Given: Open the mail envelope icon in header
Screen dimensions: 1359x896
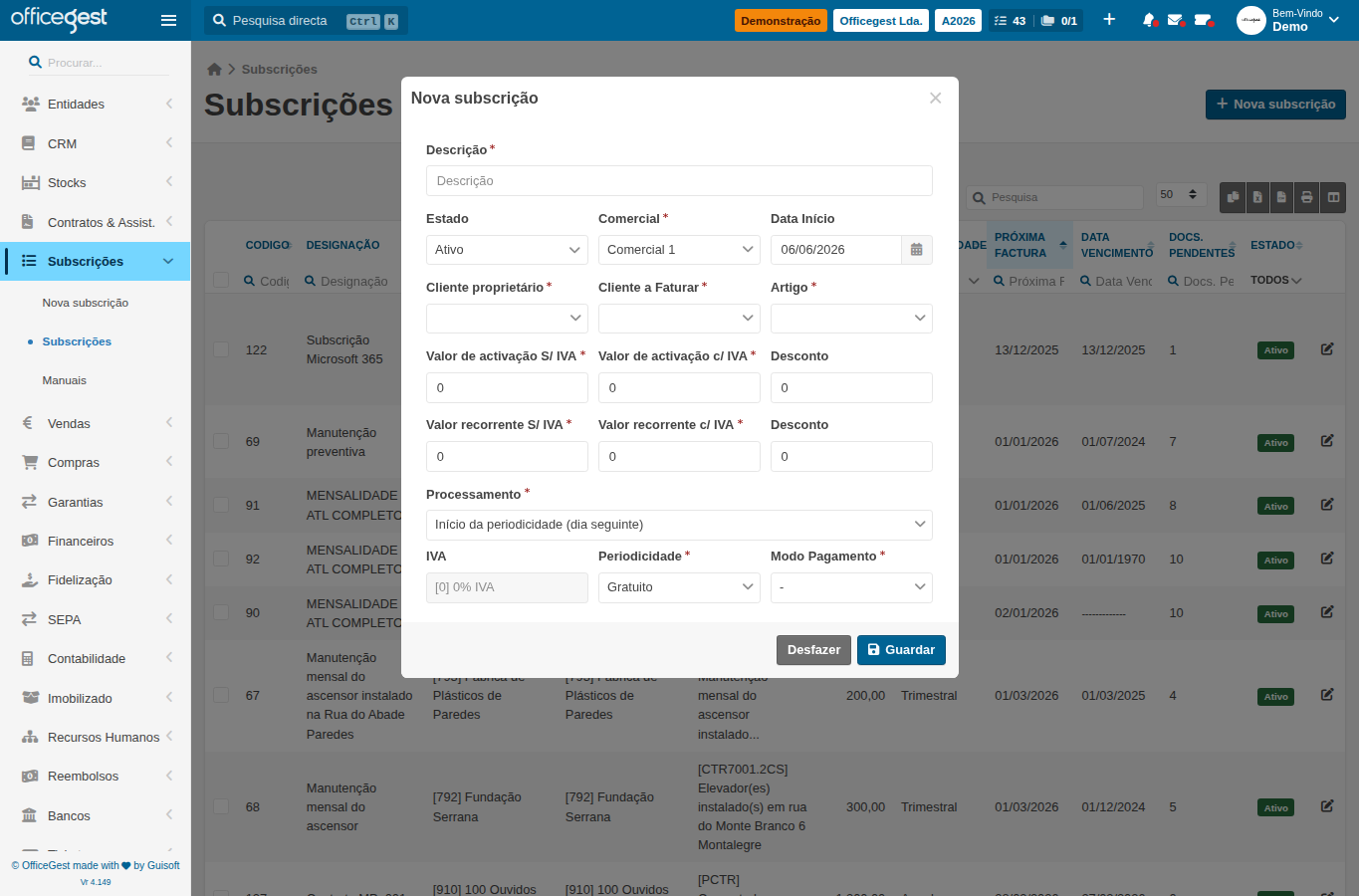Looking at the screenshot, I should pos(1175,20).
